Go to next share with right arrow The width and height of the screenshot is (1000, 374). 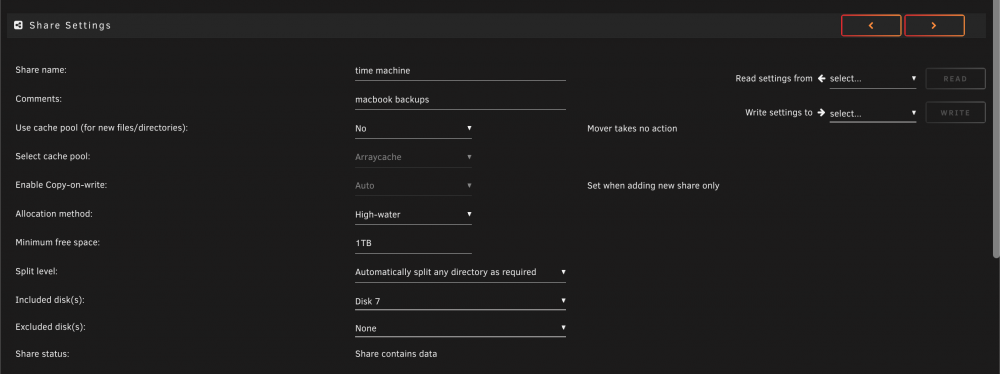(934, 26)
